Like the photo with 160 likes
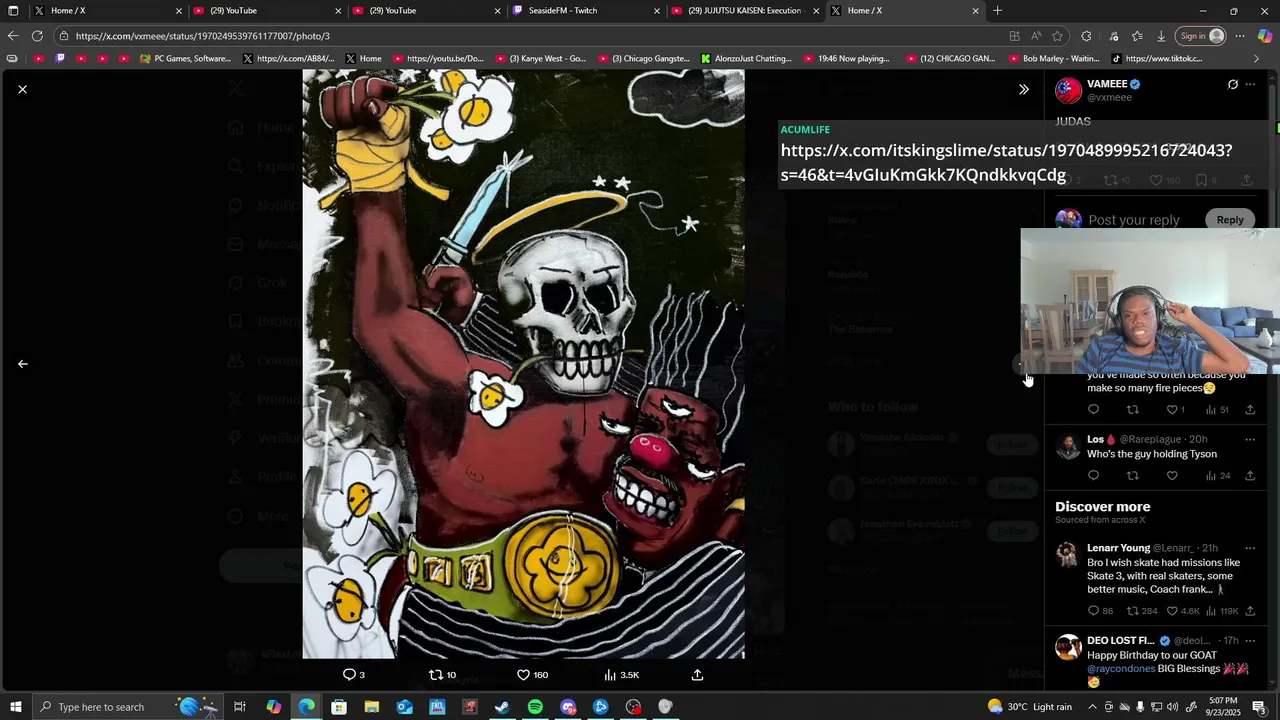The width and height of the screenshot is (1280, 720). (x=532, y=675)
